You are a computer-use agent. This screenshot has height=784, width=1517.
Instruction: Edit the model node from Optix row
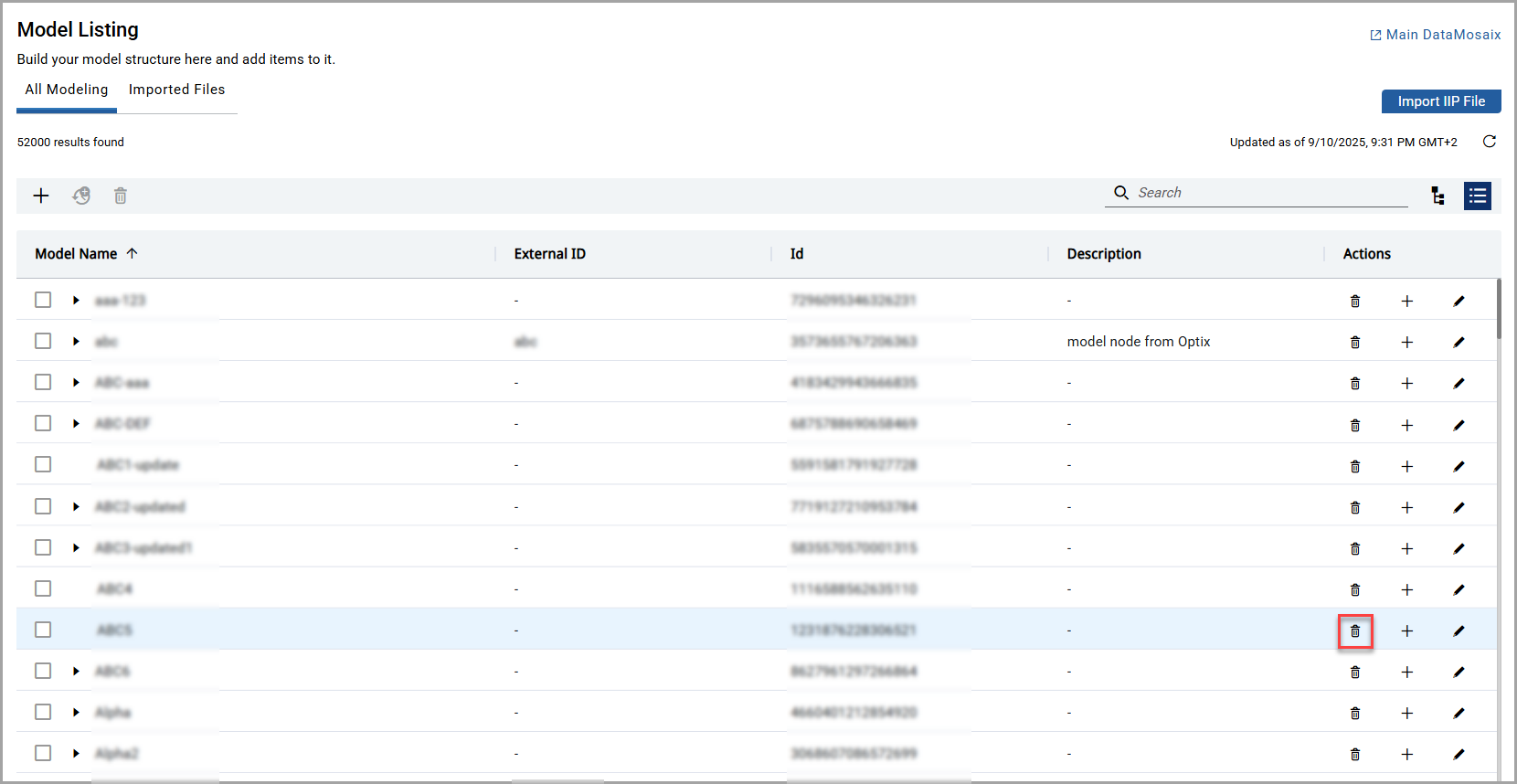[x=1459, y=342]
